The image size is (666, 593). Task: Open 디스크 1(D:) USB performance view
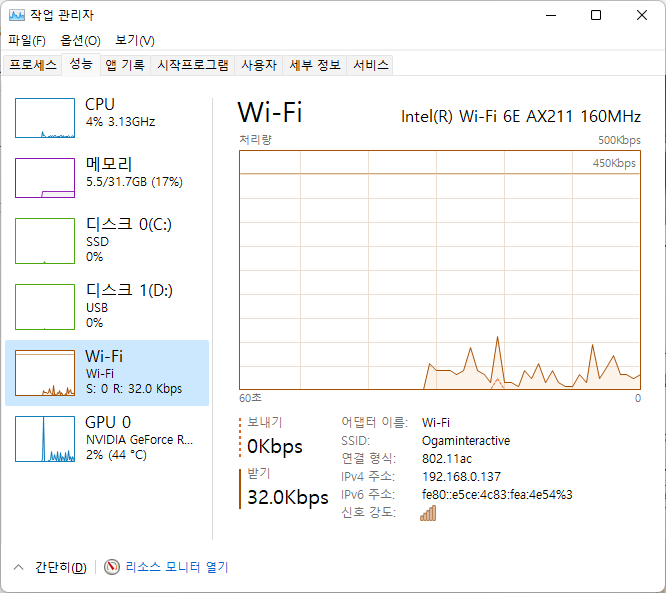[x=45, y=306]
